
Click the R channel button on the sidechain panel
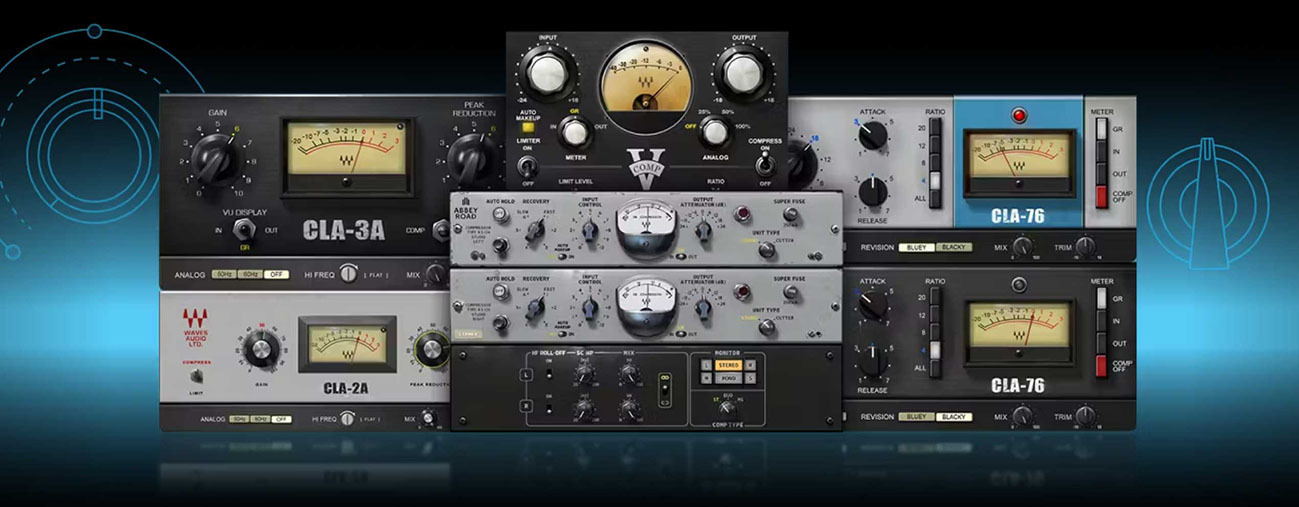(526, 406)
